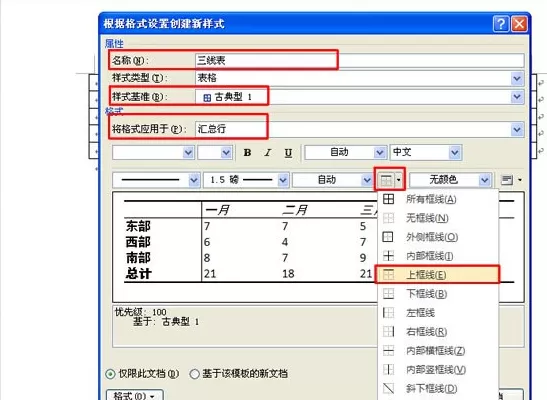Click the 优先级: 100 description text

(x=141, y=312)
